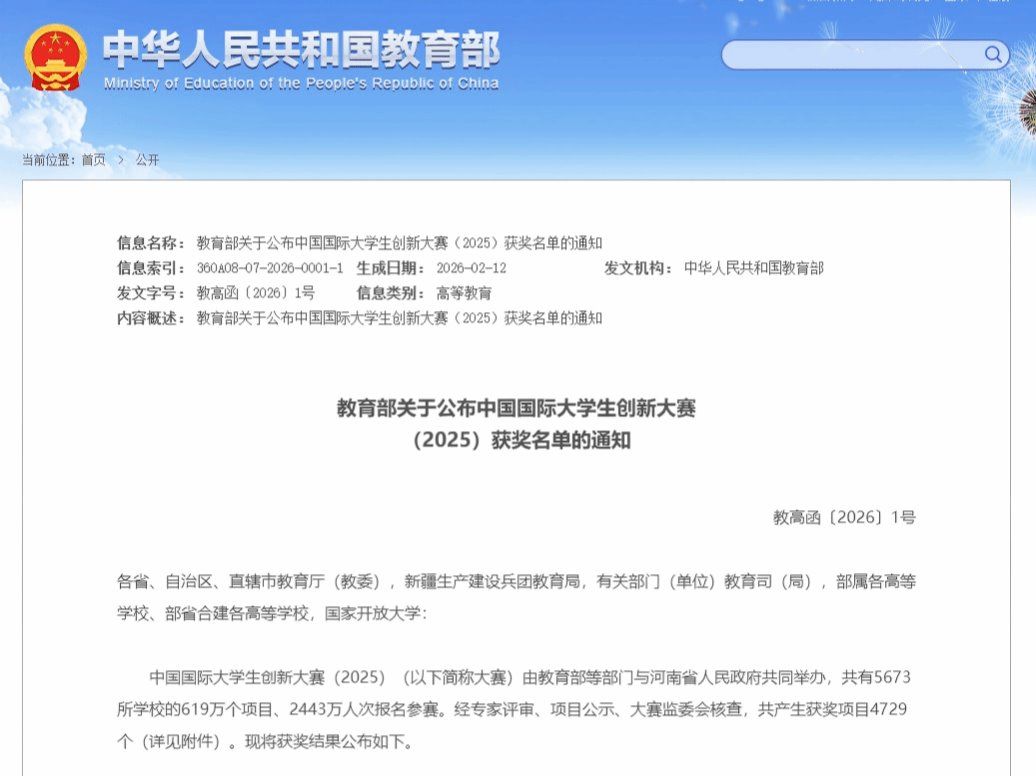Open the 首页 breadcrumb link
Viewport: 1036px width, 776px height.
point(93,160)
